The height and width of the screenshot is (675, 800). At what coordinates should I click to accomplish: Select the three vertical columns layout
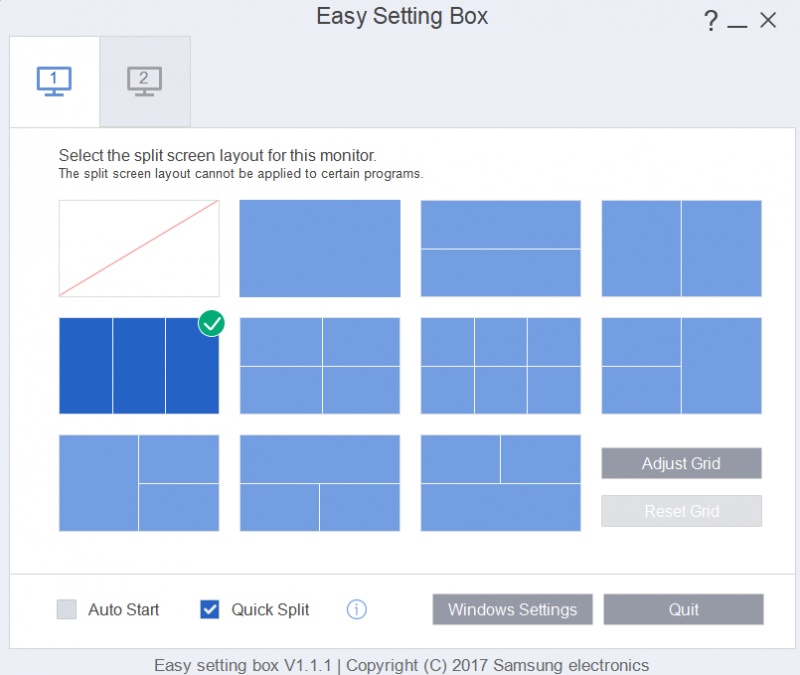point(139,366)
